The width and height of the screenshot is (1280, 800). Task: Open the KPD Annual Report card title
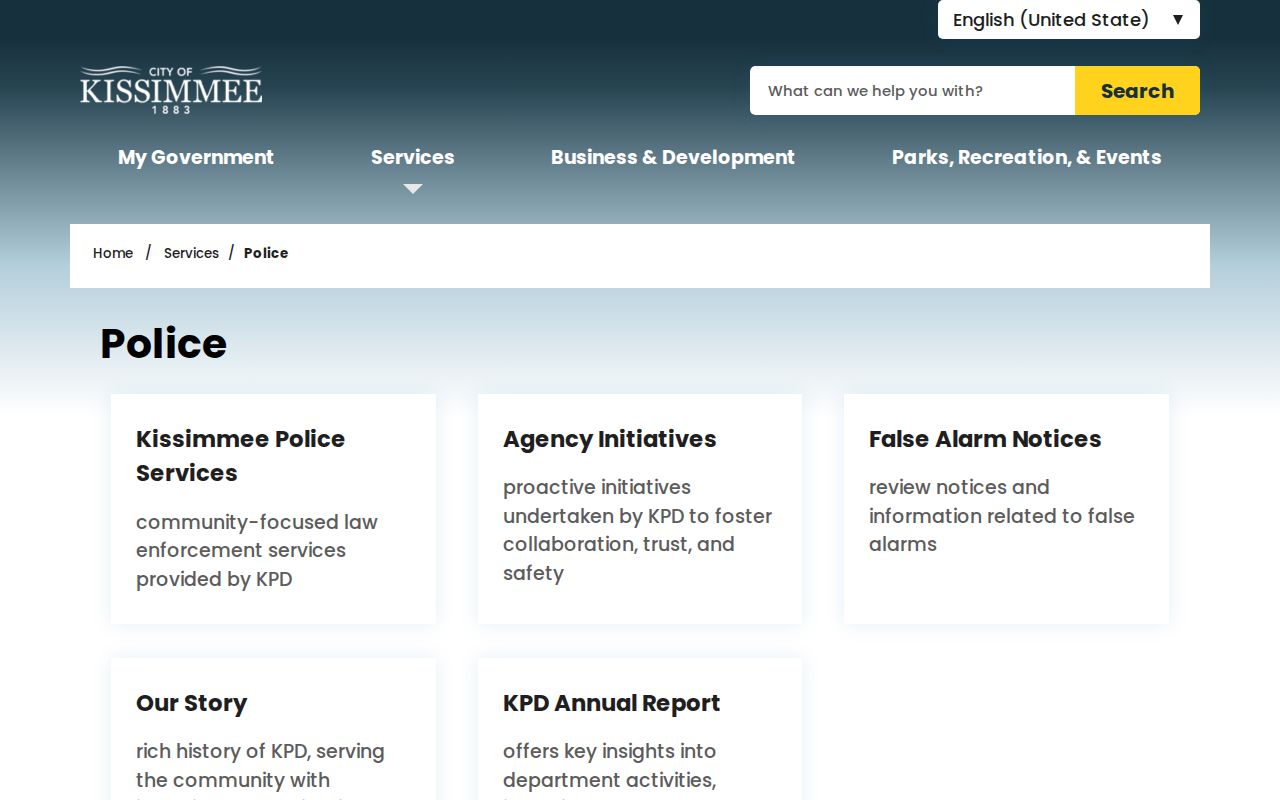point(611,703)
